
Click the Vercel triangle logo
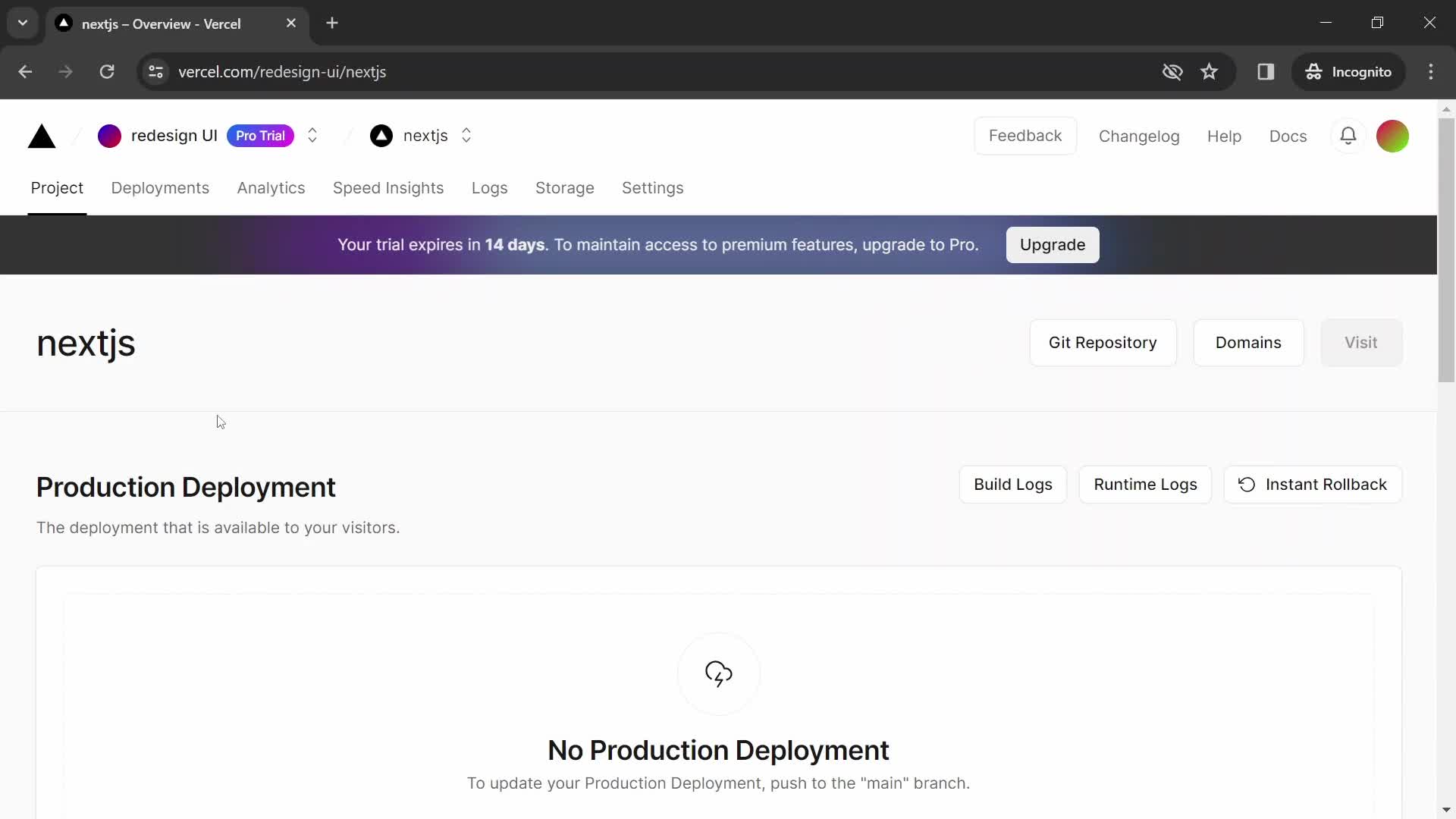click(x=42, y=136)
